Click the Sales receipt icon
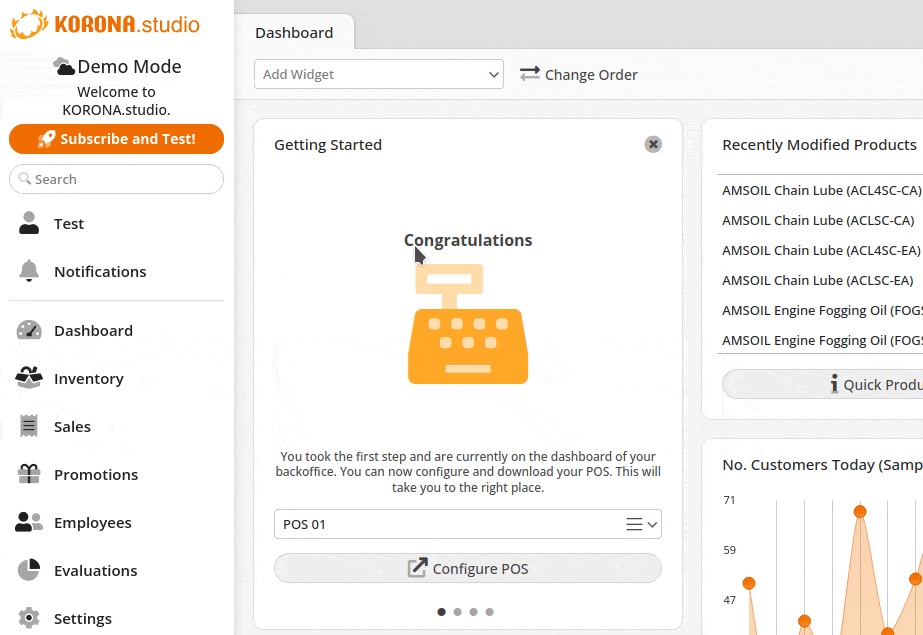Image resolution: width=923 pixels, height=635 pixels. coord(29,426)
